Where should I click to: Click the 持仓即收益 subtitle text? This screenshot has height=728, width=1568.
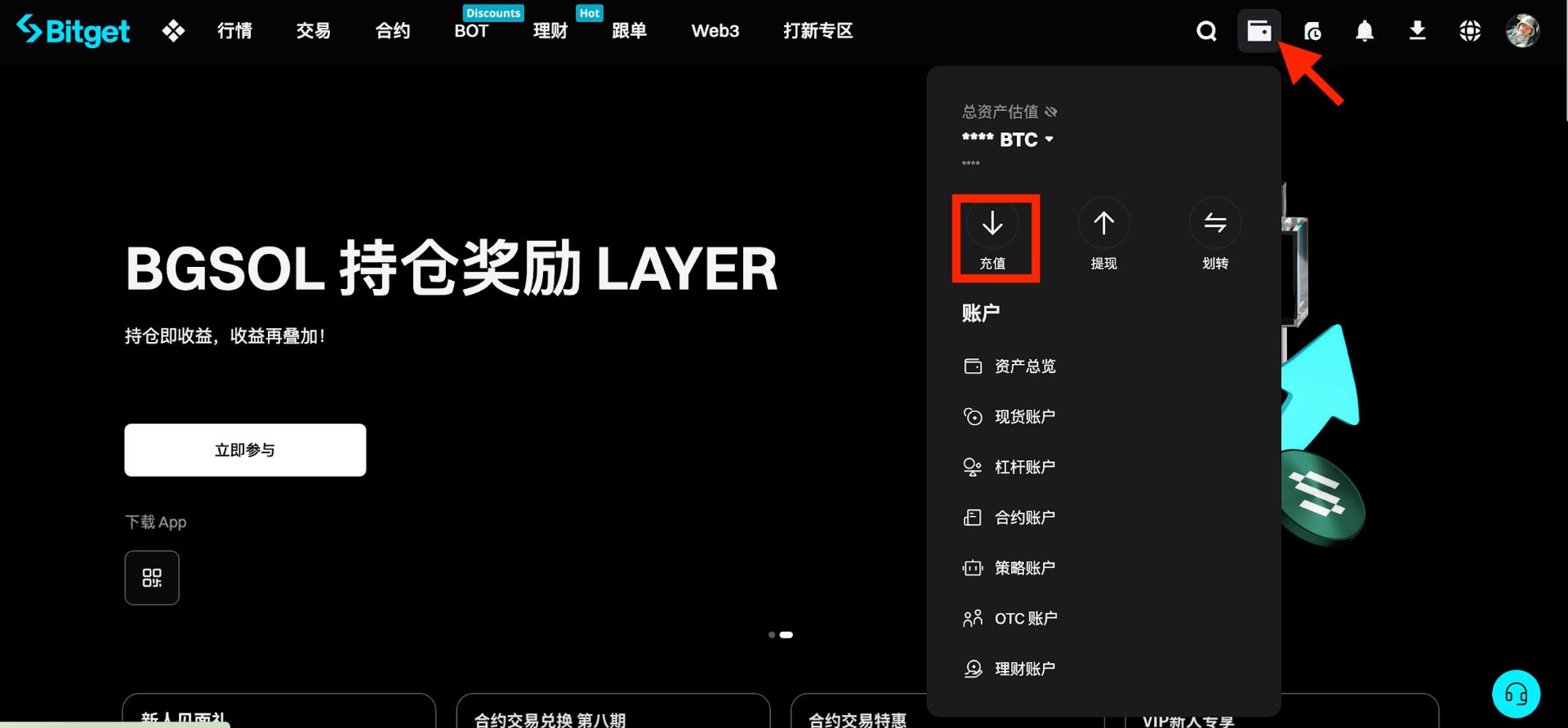pyautogui.click(x=225, y=336)
